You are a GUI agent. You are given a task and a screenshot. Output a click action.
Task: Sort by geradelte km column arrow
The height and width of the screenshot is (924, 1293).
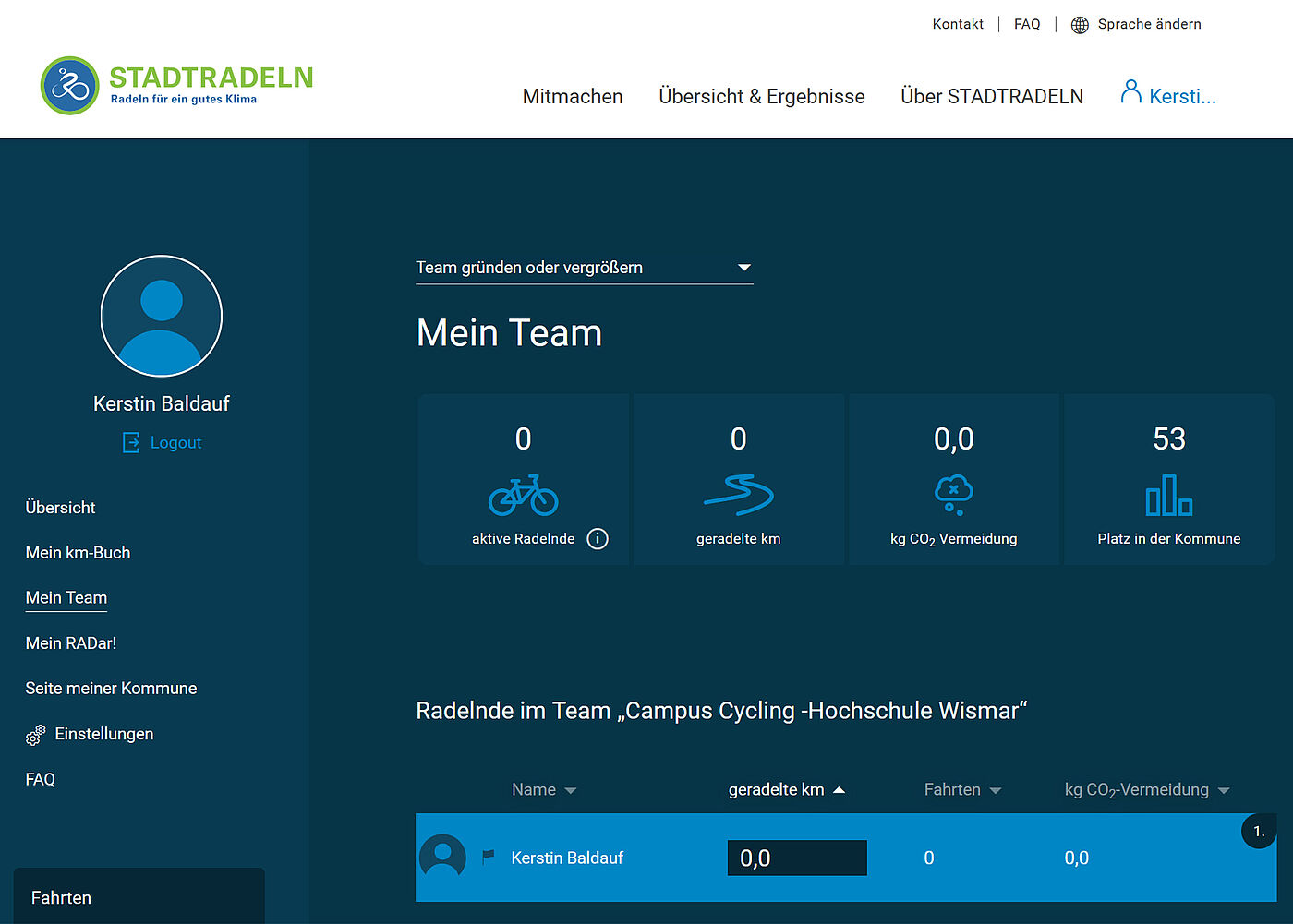pos(840,790)
